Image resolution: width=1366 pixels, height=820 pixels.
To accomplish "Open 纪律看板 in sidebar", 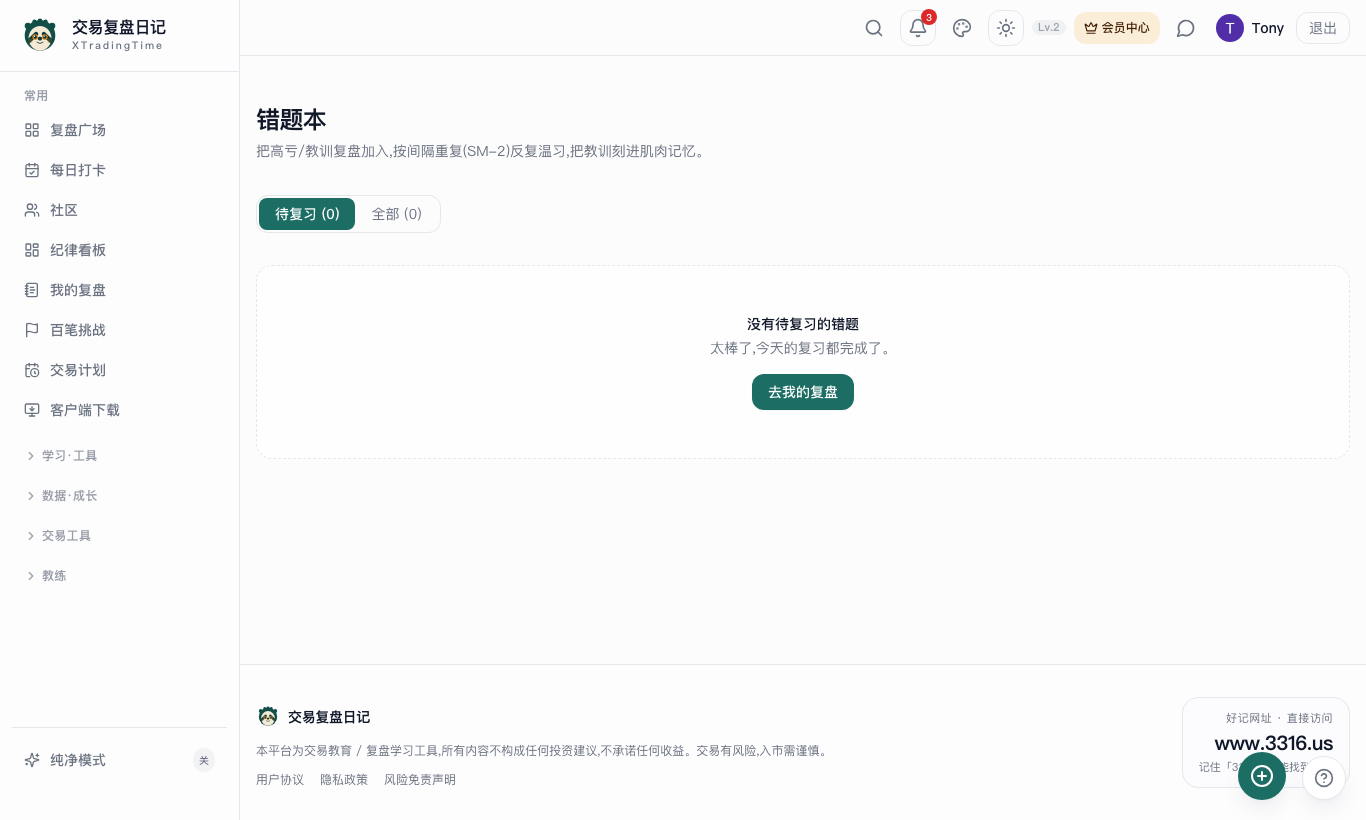I will [x=120, y=250].
